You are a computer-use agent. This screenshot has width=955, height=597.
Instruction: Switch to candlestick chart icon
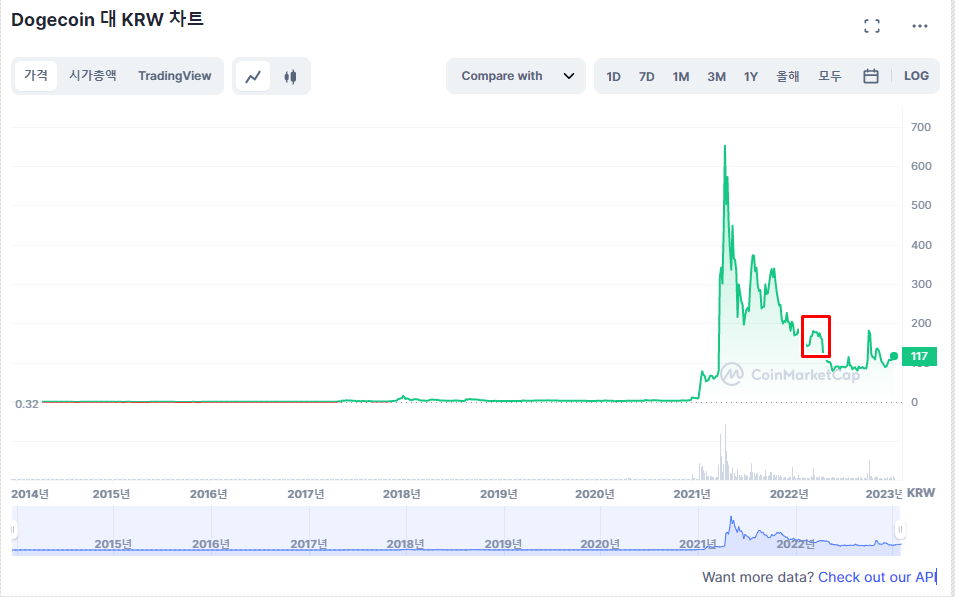click(x=291, y=76)
